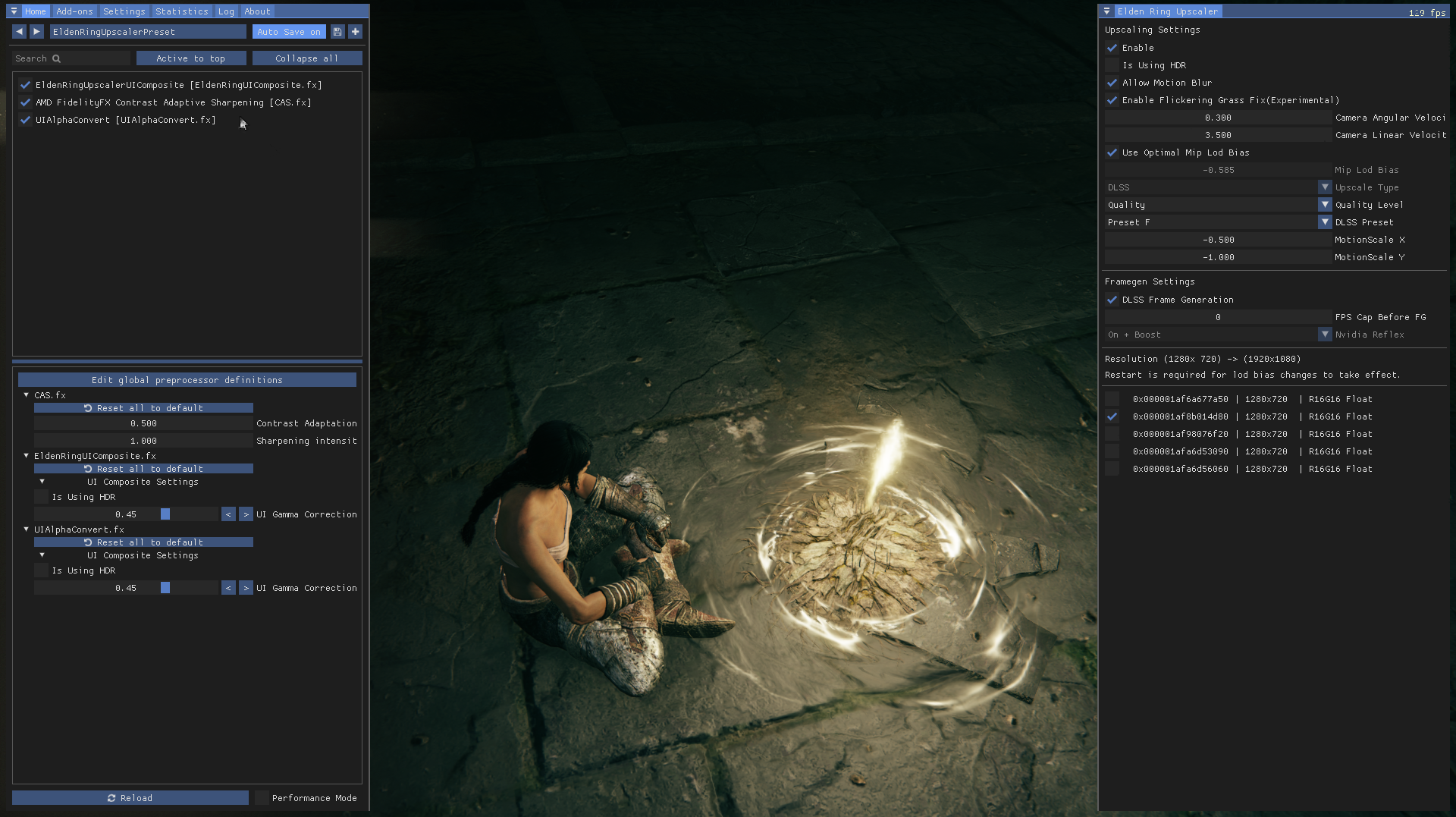1456x817 pixels.
Task: Collapse the UIAlphaConvert.fx section
Action: click(x=27, y=529)
